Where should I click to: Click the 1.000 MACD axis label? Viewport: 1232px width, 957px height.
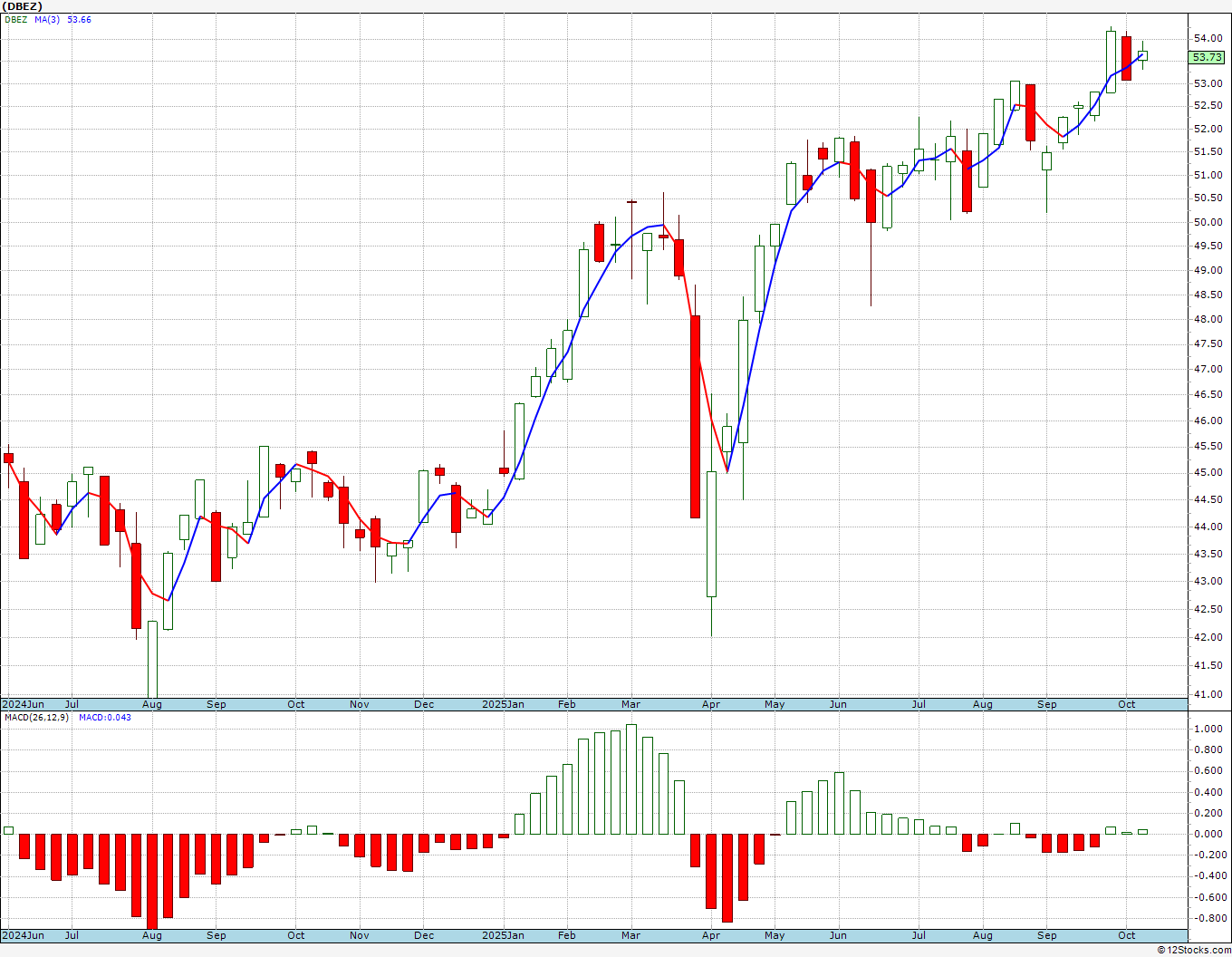point(1208,729)
